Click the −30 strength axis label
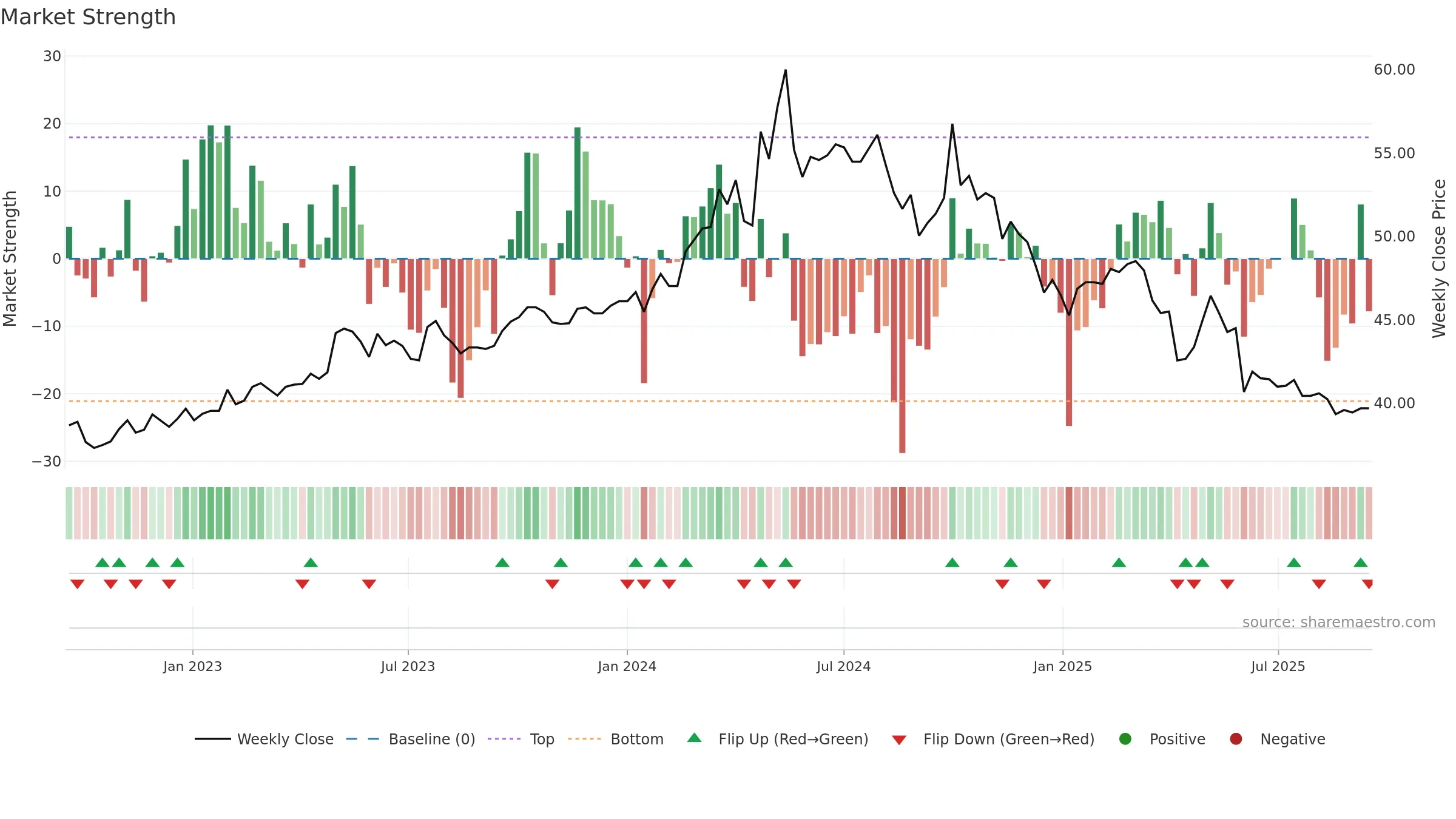The width and height of the screenshot is (1456, 819). coord(47,462)
